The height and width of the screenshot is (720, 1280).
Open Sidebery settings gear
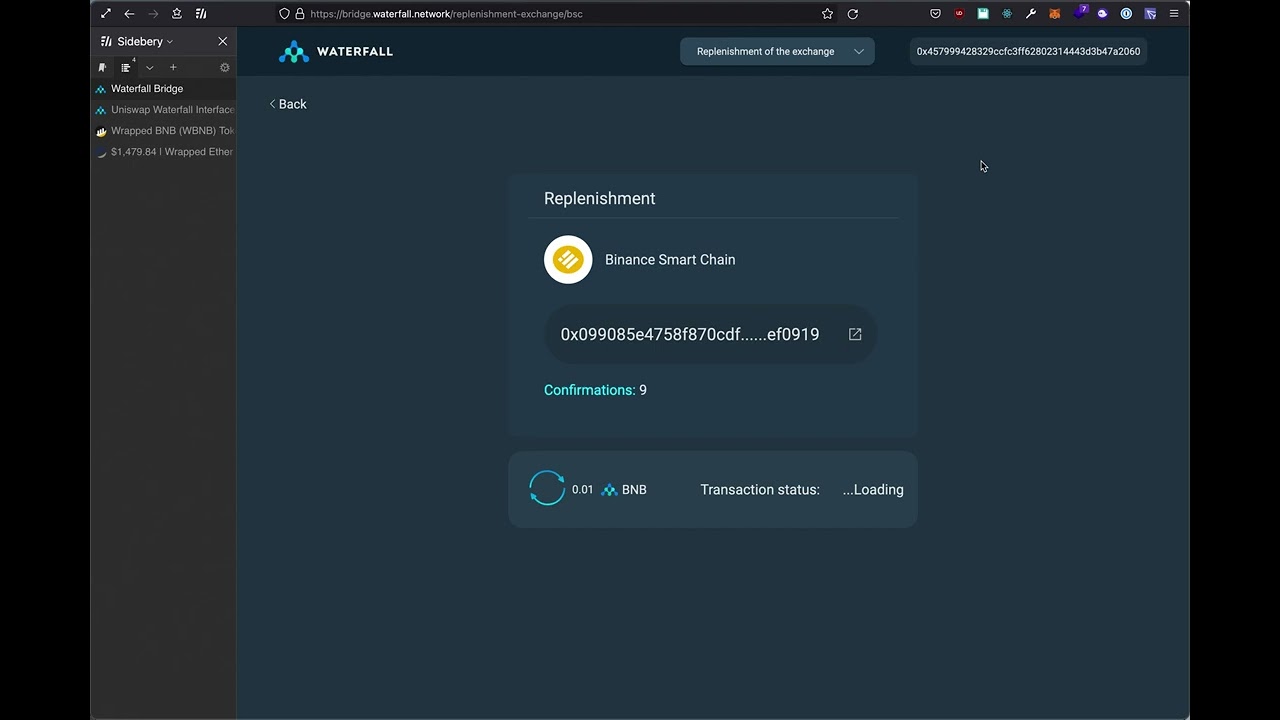(224, 68)
